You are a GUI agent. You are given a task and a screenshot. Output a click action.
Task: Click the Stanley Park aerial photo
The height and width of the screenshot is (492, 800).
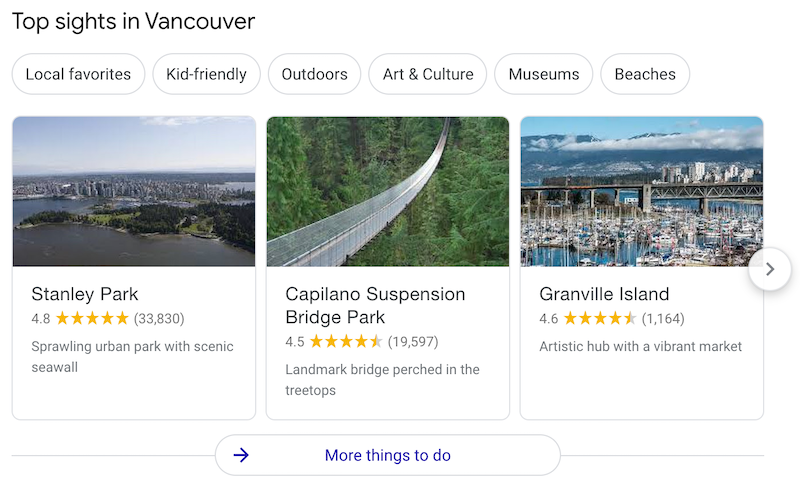134,191
